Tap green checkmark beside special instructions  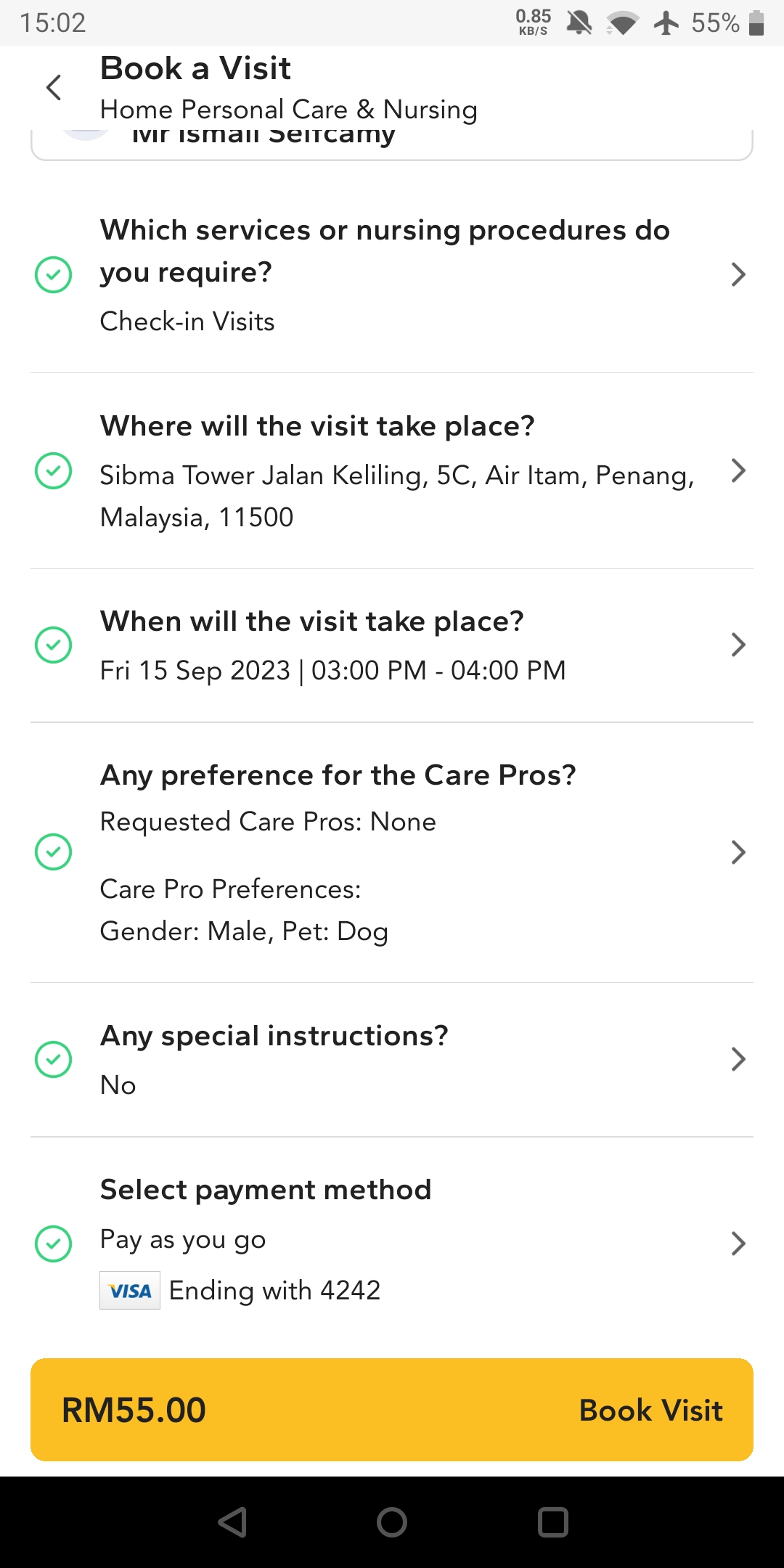pos(54,1059)
